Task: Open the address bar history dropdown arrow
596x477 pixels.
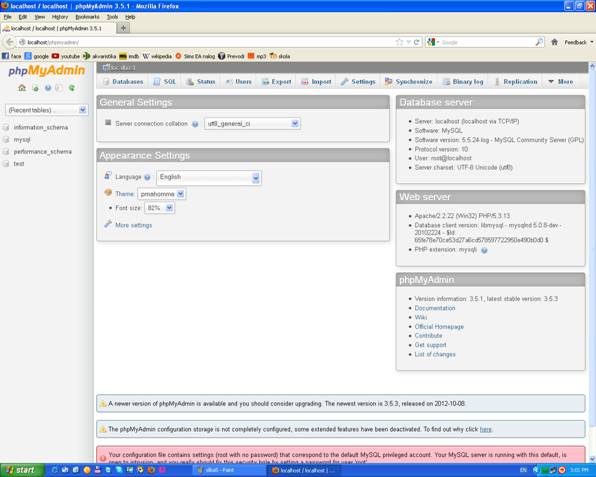Action: pos(408,42)
